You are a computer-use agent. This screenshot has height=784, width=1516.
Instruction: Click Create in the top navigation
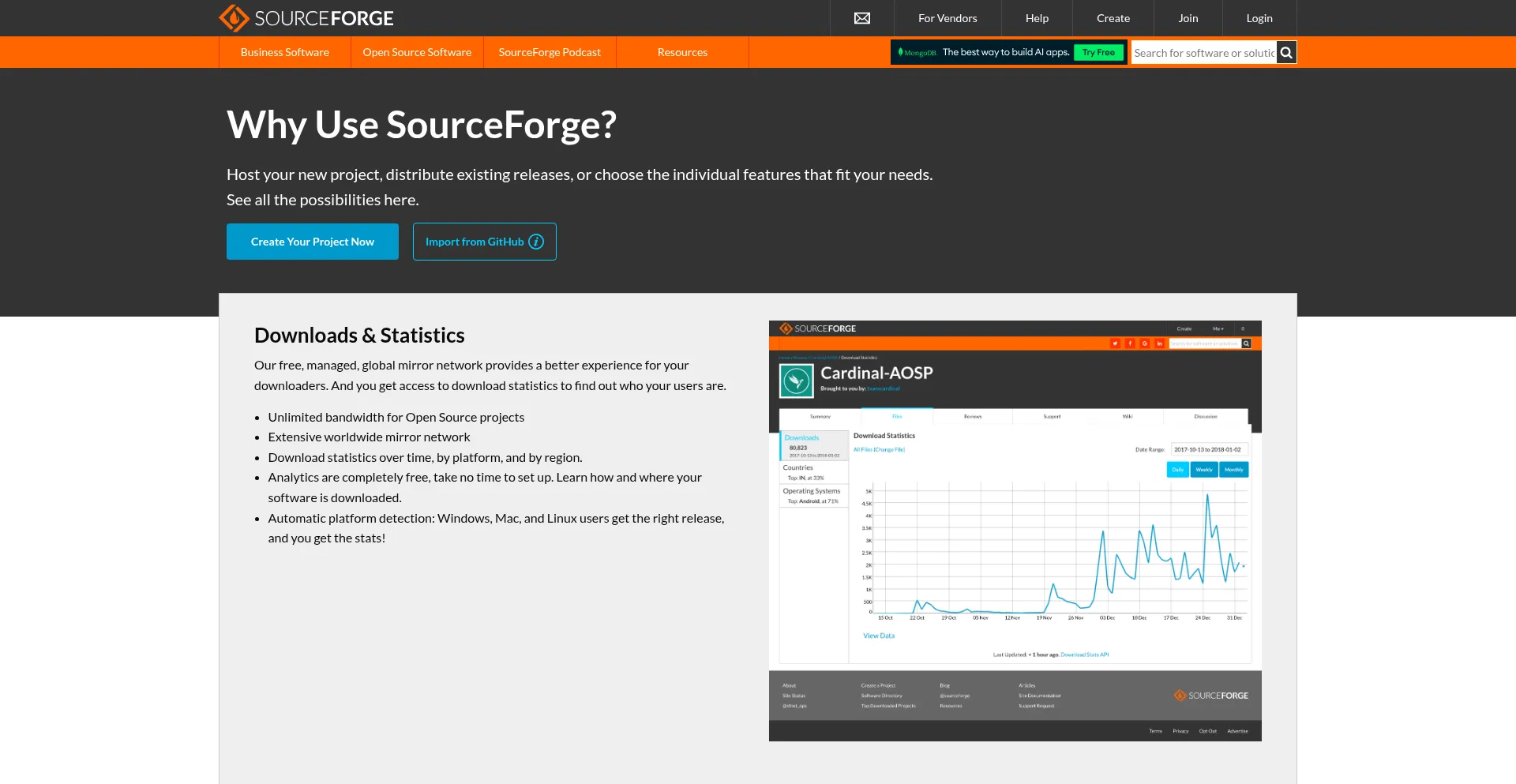[1113, 18]
